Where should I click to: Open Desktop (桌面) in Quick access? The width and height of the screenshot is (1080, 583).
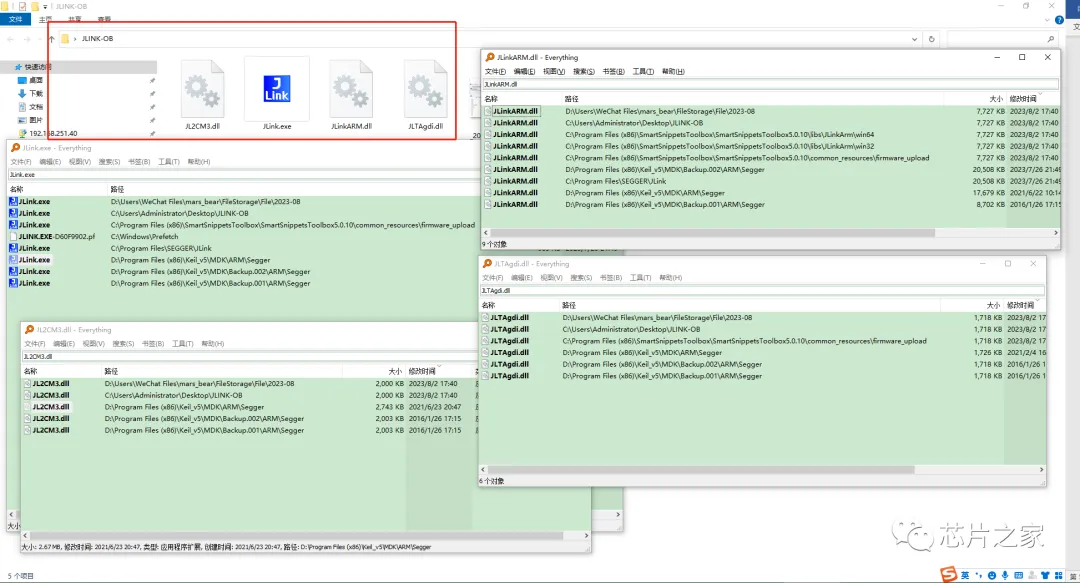click(36, 80)
